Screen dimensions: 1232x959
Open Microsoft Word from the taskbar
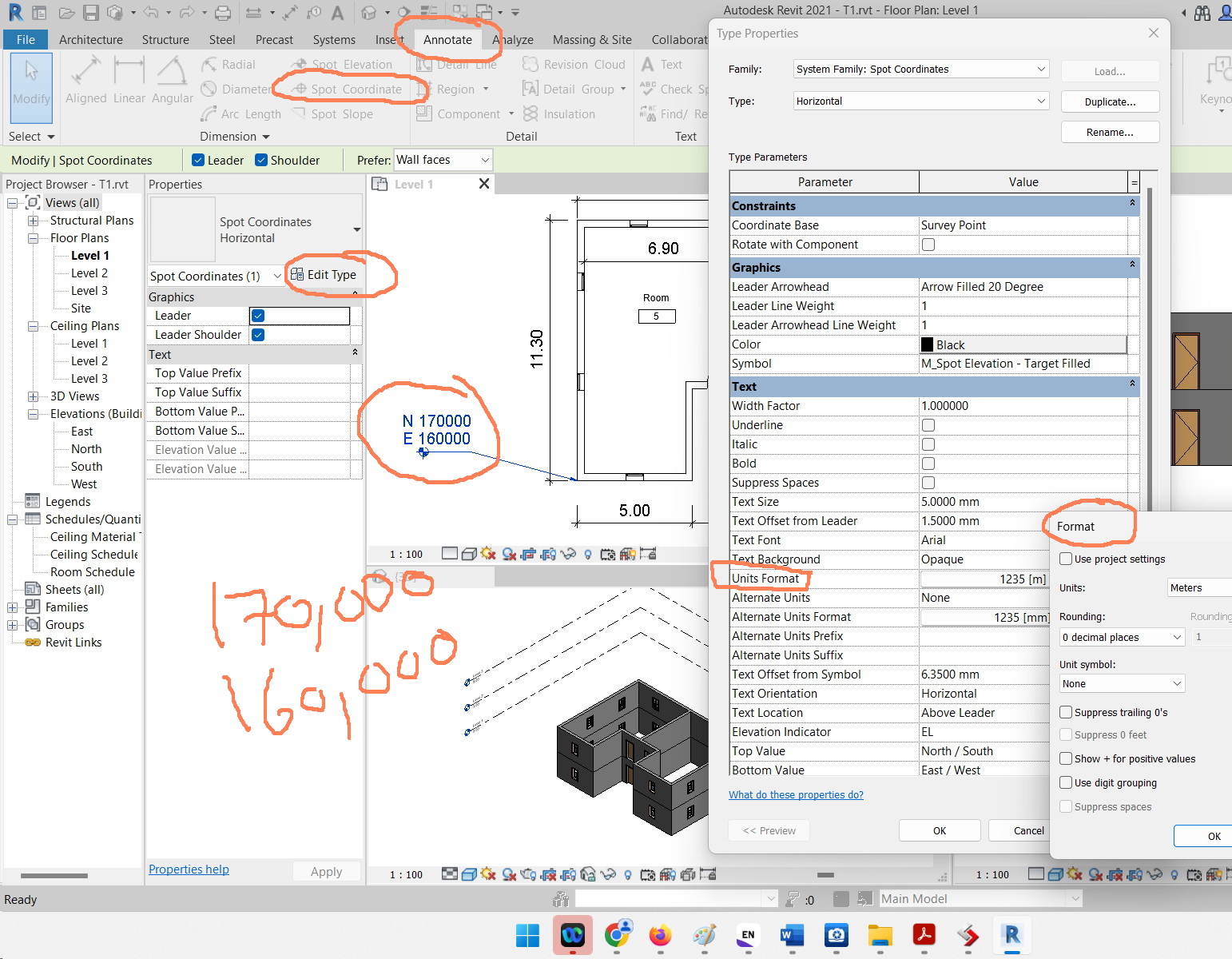tap(792, 936)
